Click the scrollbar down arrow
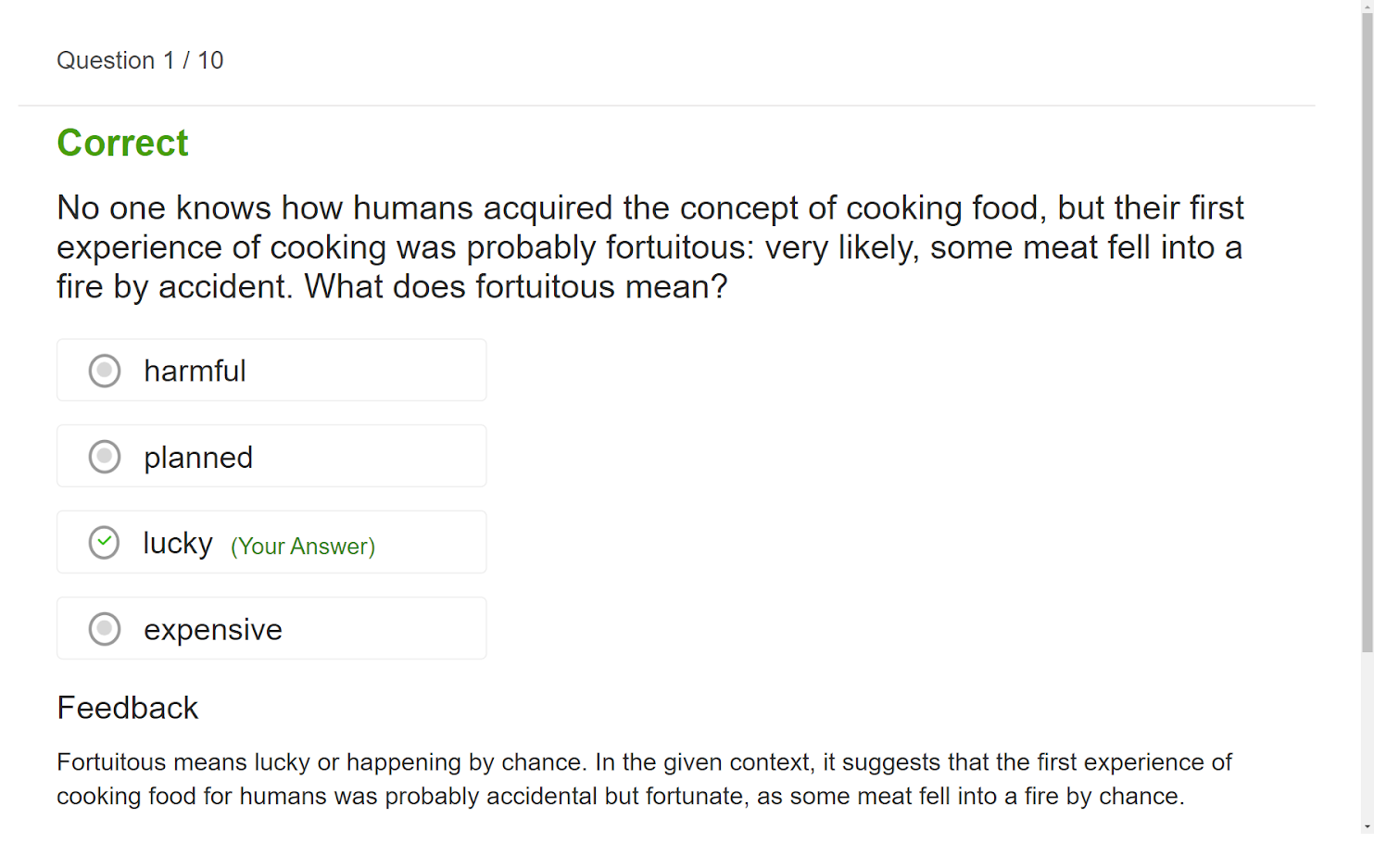The width and height of the screenshot is (1374, 868). pos(1367,826)
